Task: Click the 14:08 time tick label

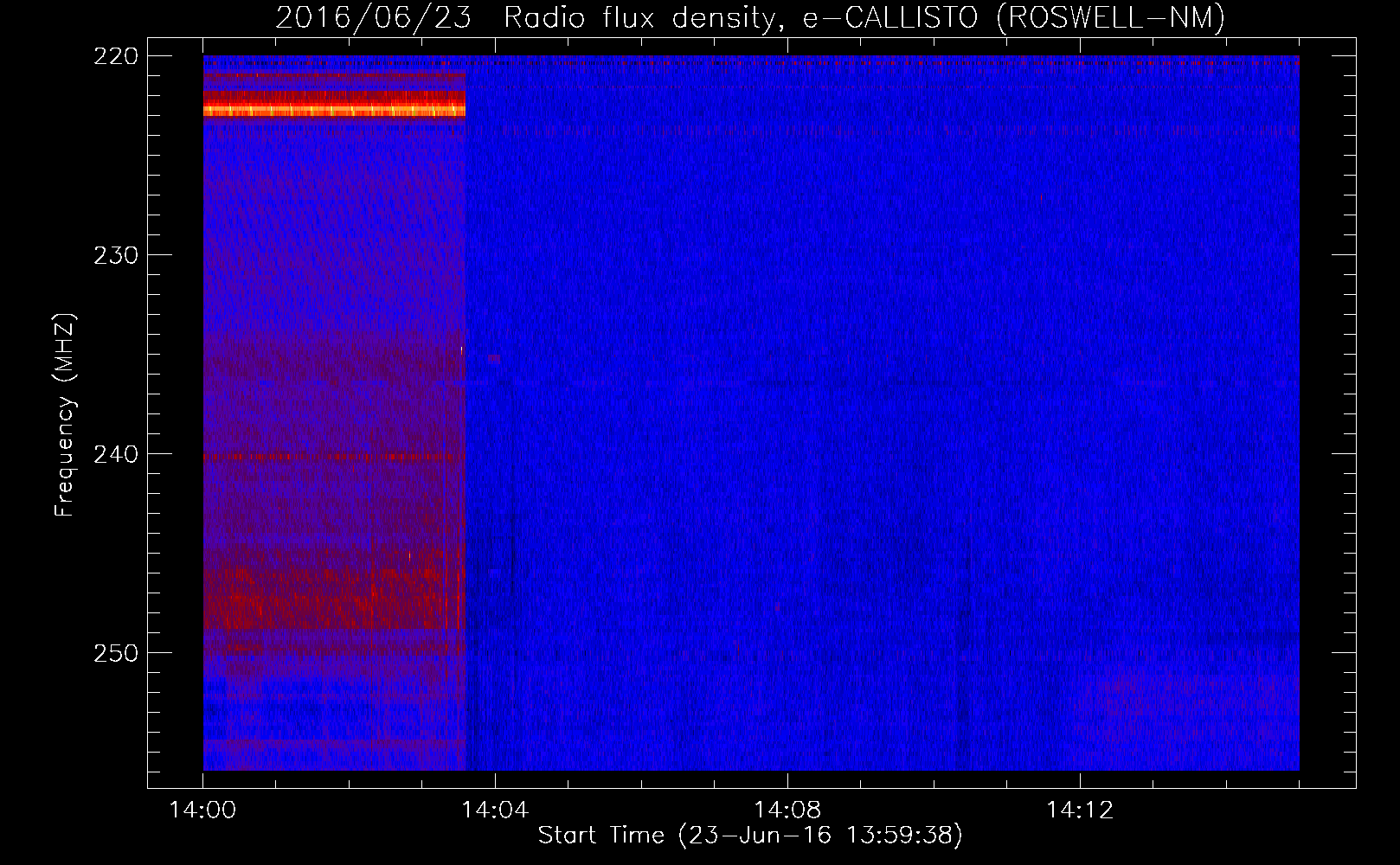Action: [x=787, y=811]
